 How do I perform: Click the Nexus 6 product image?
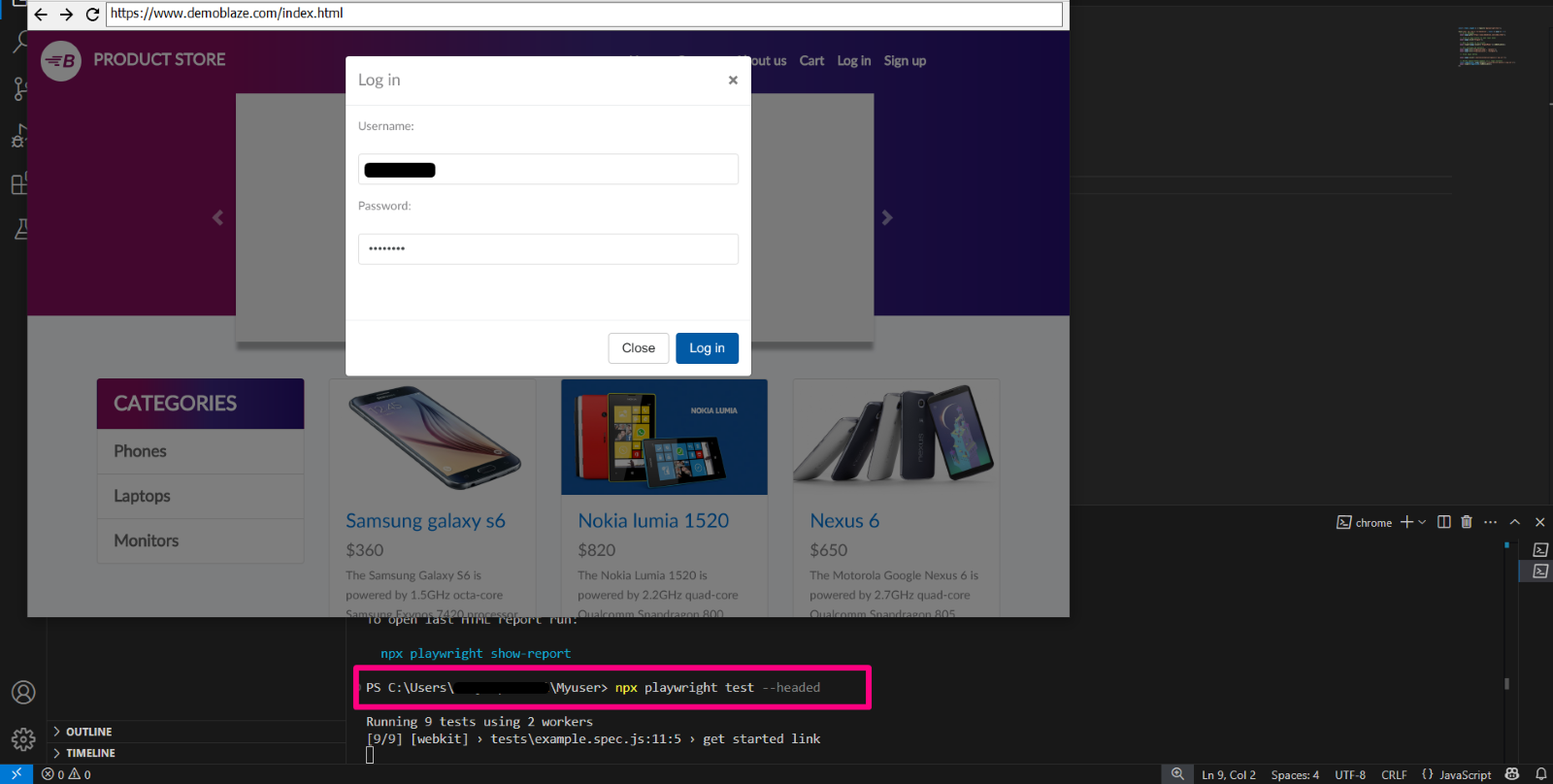point(896,437)
